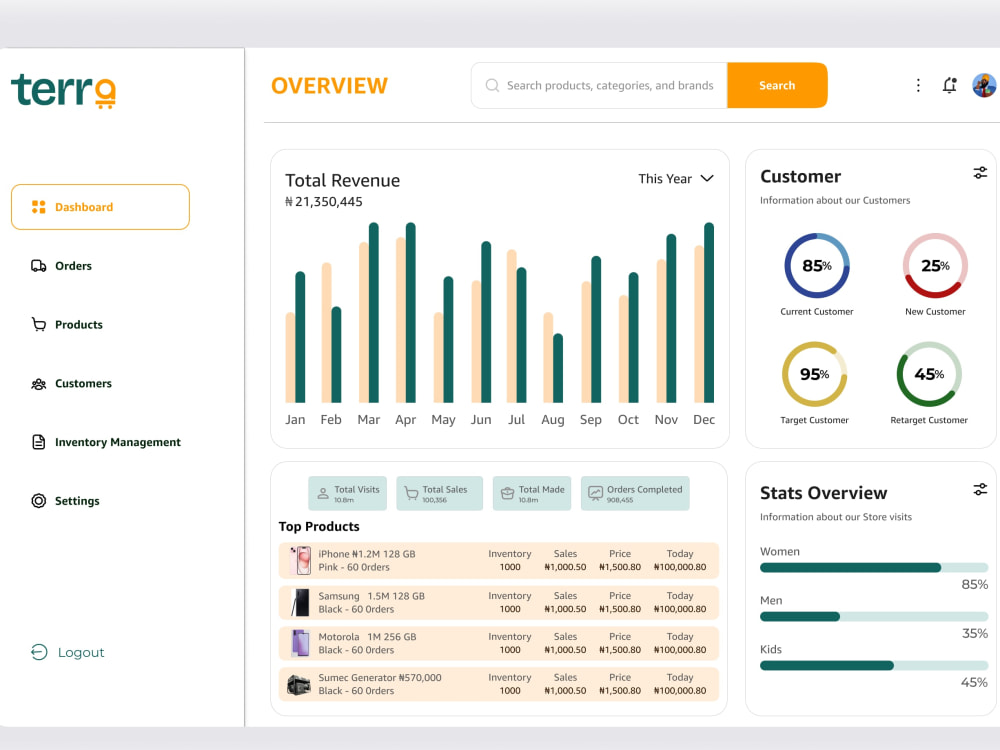This screenshot has width=1000, height=750.
Task: Click the Products cart icon
Action: point(39,324)
